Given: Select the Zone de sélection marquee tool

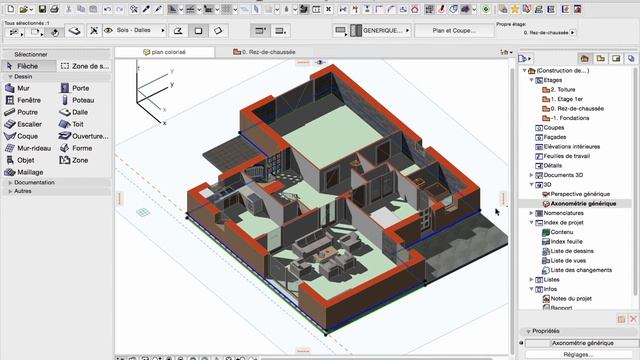Looking at the screenshot, I should [84, 66].
